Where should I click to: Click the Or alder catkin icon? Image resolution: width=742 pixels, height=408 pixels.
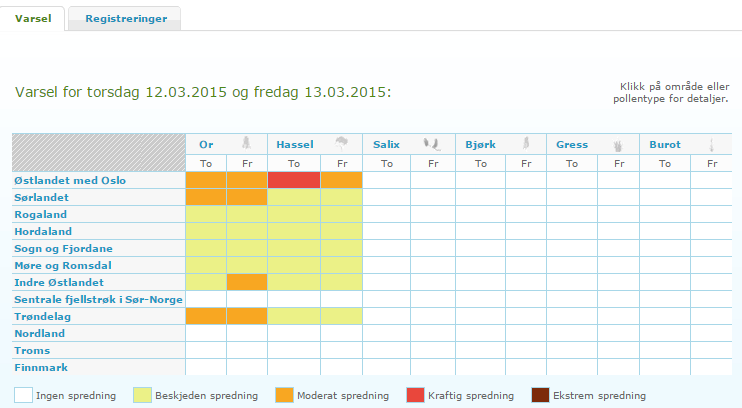click(x=247, y=143)
